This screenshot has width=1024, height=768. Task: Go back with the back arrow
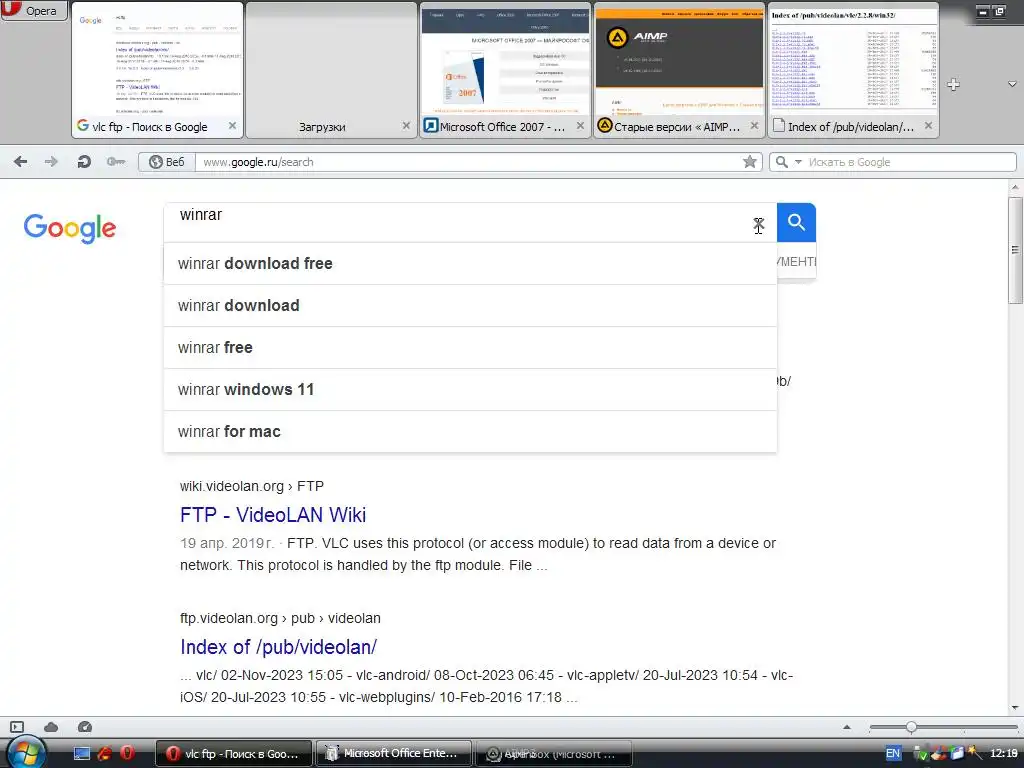(20, 162)
